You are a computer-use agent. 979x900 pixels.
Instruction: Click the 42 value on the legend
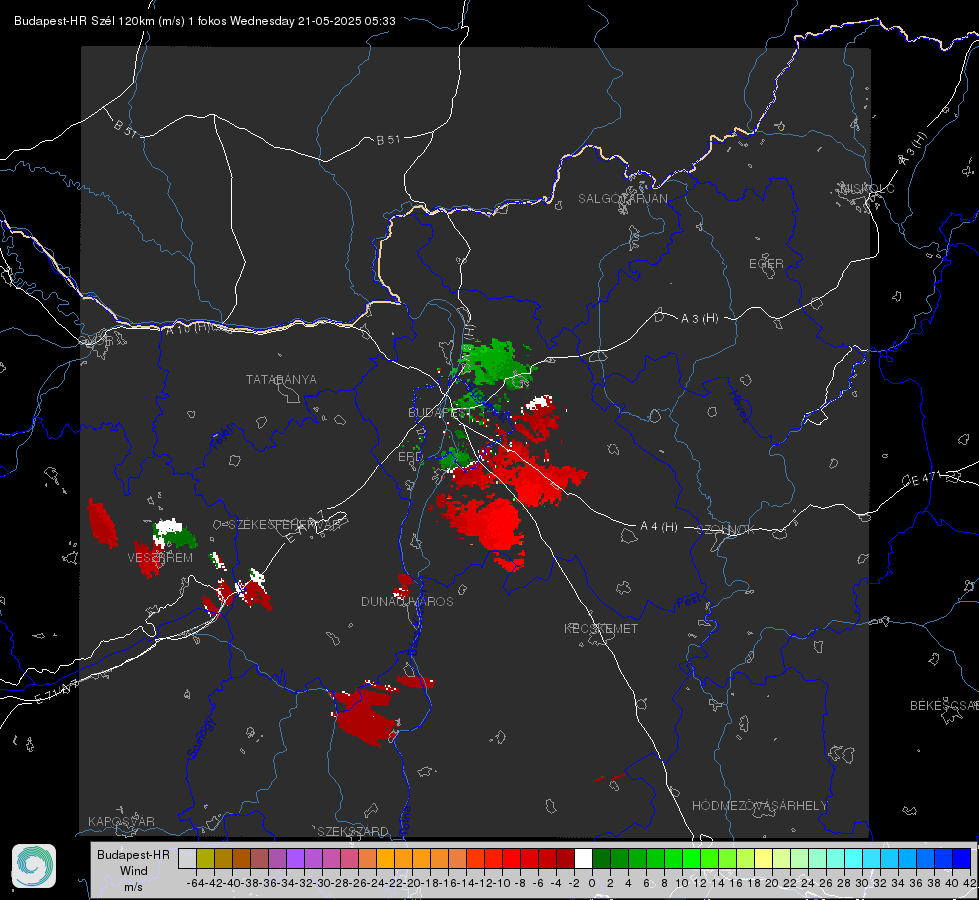[x=970, y=883]
